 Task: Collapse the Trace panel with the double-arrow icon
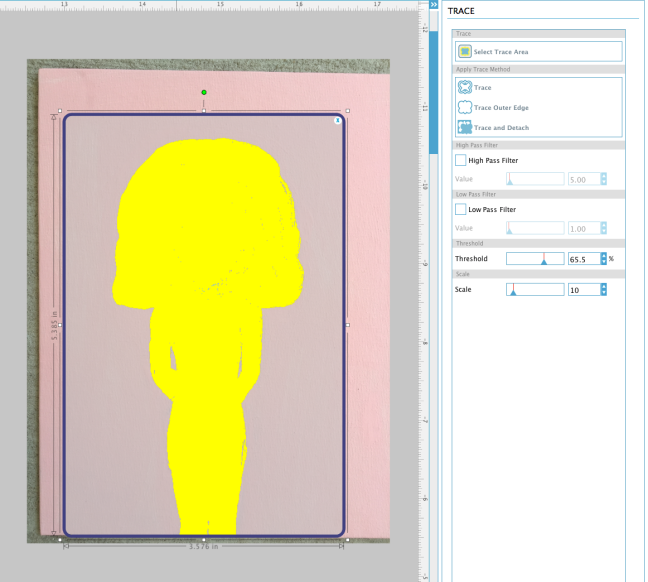434,5
